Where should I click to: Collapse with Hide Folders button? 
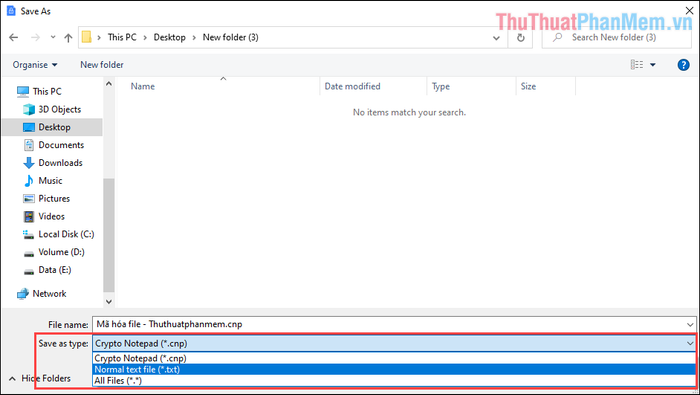[x=40, y=378]
